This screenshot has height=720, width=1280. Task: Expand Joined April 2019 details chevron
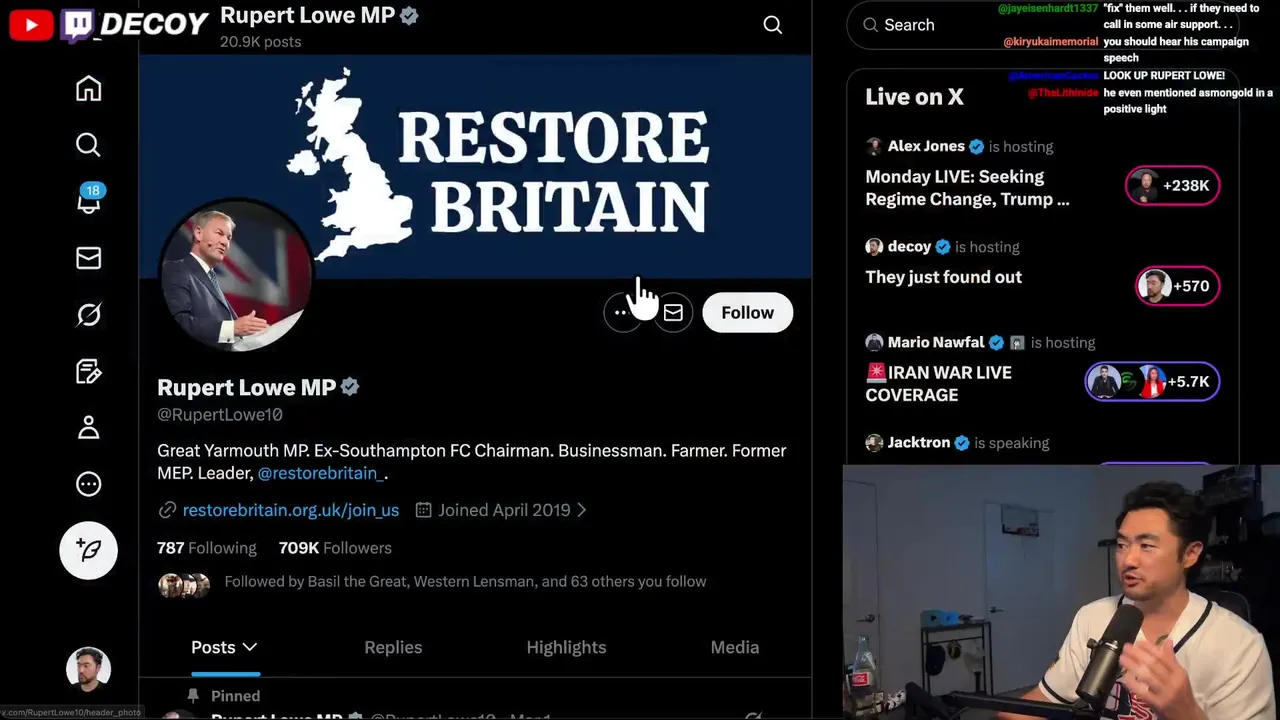582,510
